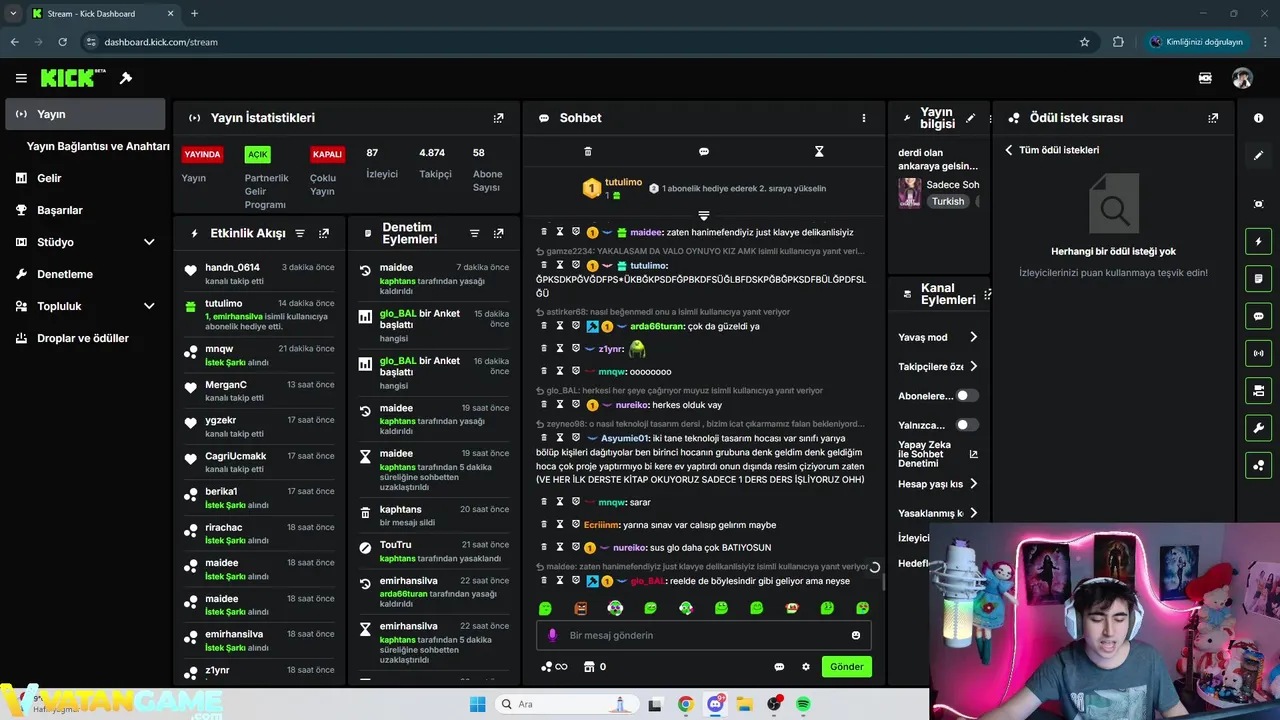Toggle the Yalnızca chat mode switch
Viewport: 1280px width, 720px height.
(x=966, y=425)
